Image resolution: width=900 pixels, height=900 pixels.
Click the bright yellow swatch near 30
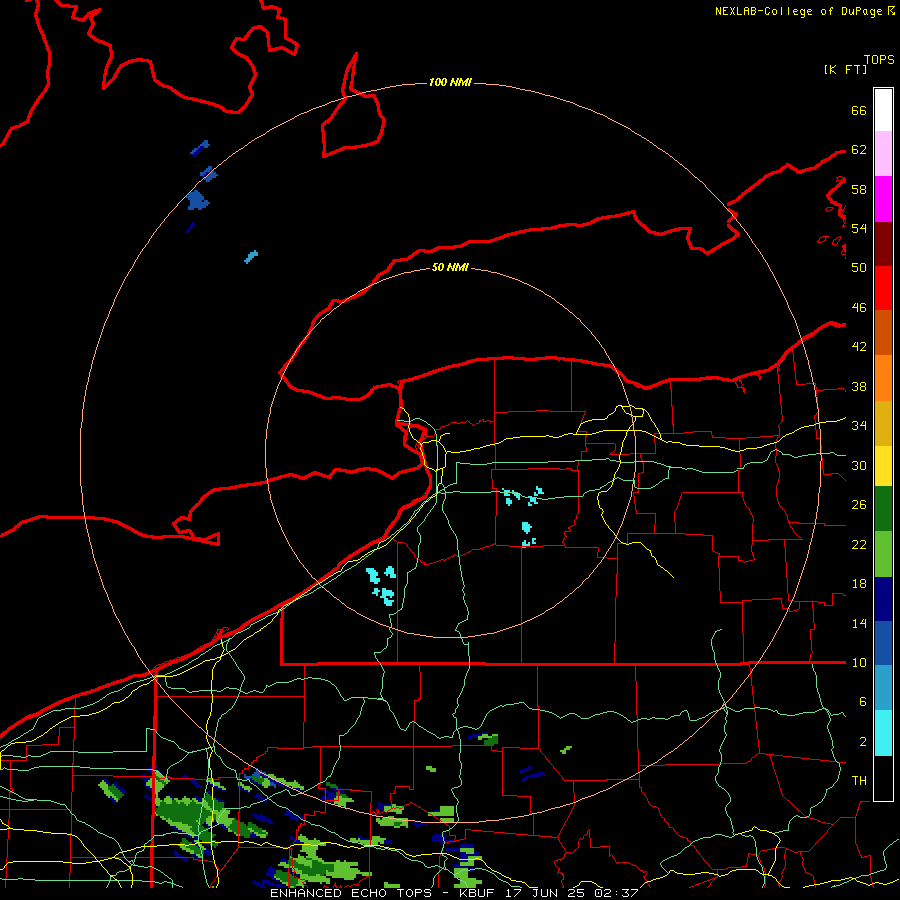[x=883, y=466]
